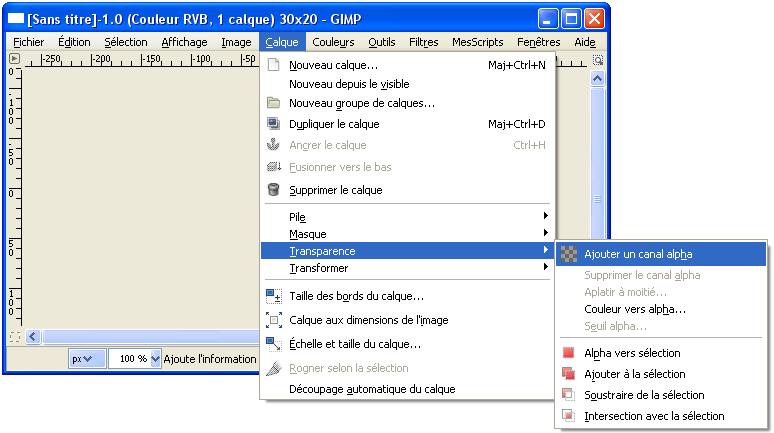The image size is (774, 433).
Task: Open the Outils menu
Action: pyautogui.click(x=382, y=42)
